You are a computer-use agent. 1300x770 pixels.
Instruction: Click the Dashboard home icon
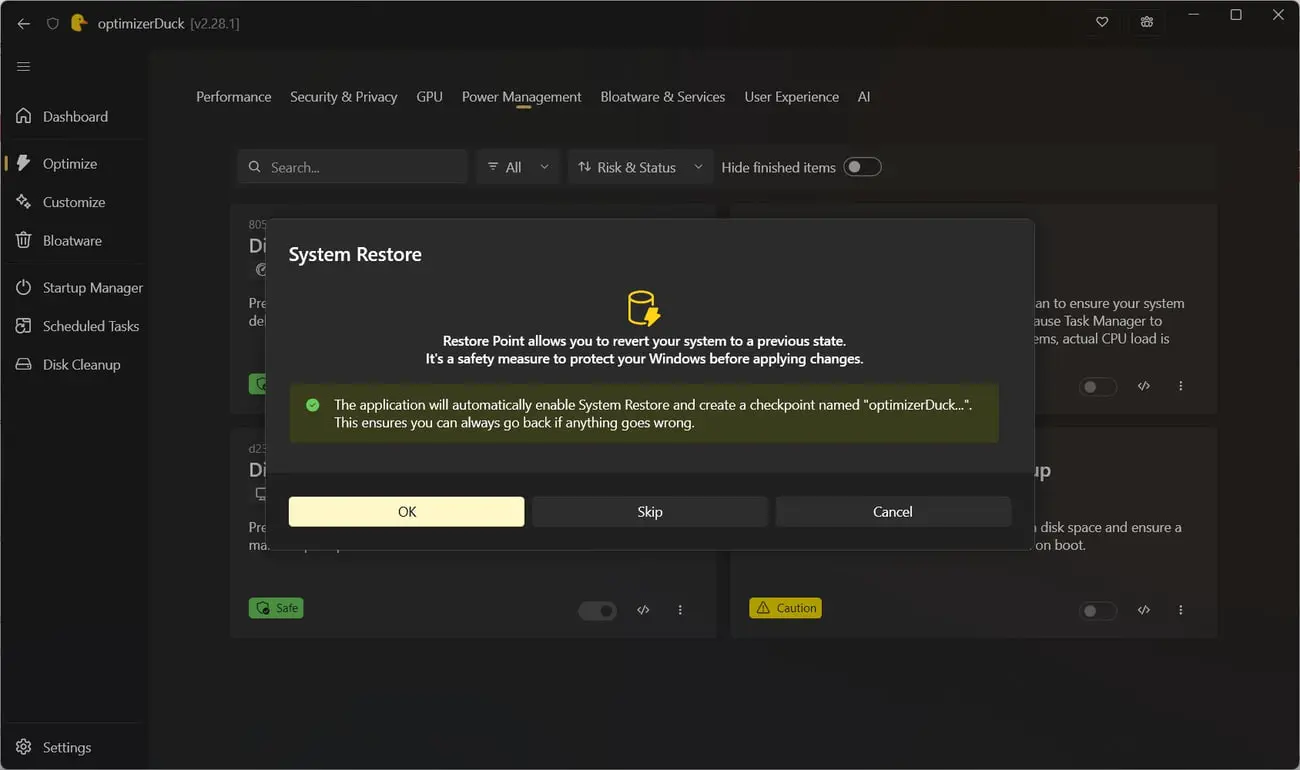(24, 116)
